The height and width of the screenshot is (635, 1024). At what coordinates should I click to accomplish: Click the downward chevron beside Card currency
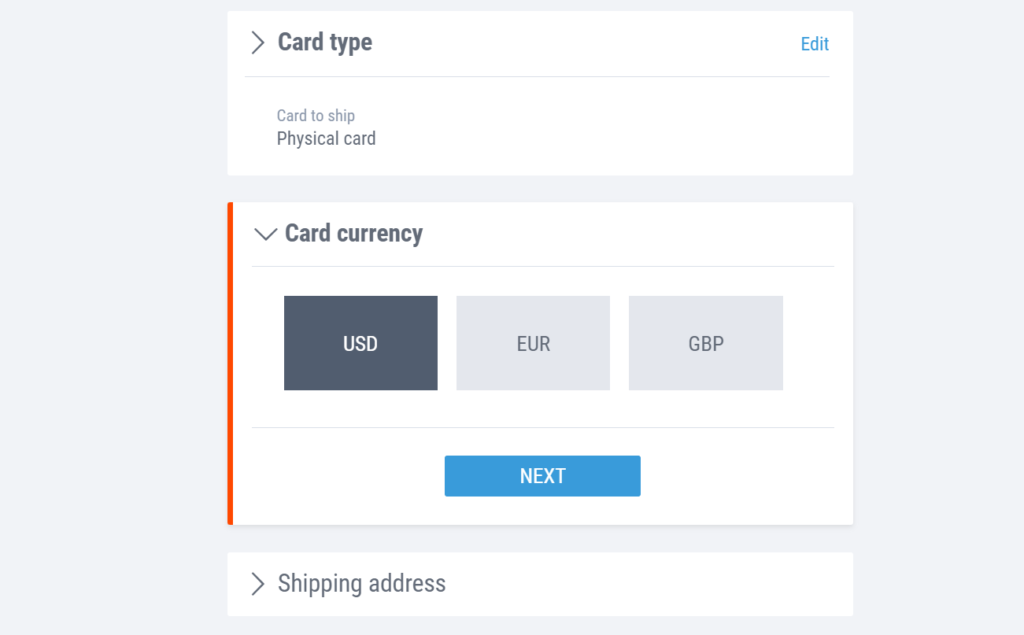click(265, 234)
